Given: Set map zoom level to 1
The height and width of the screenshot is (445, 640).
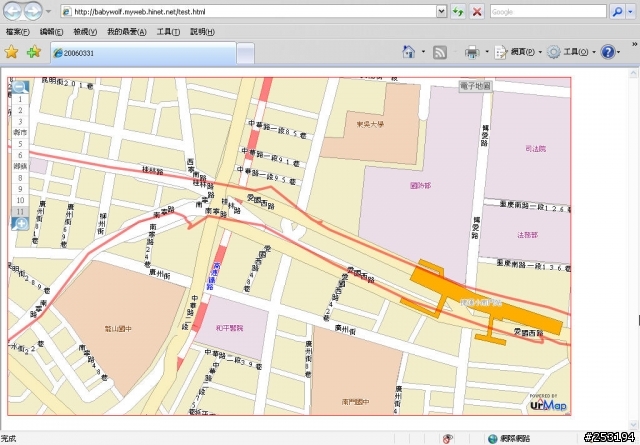Looking at the screenshot, I should click(x=20, y=99).
